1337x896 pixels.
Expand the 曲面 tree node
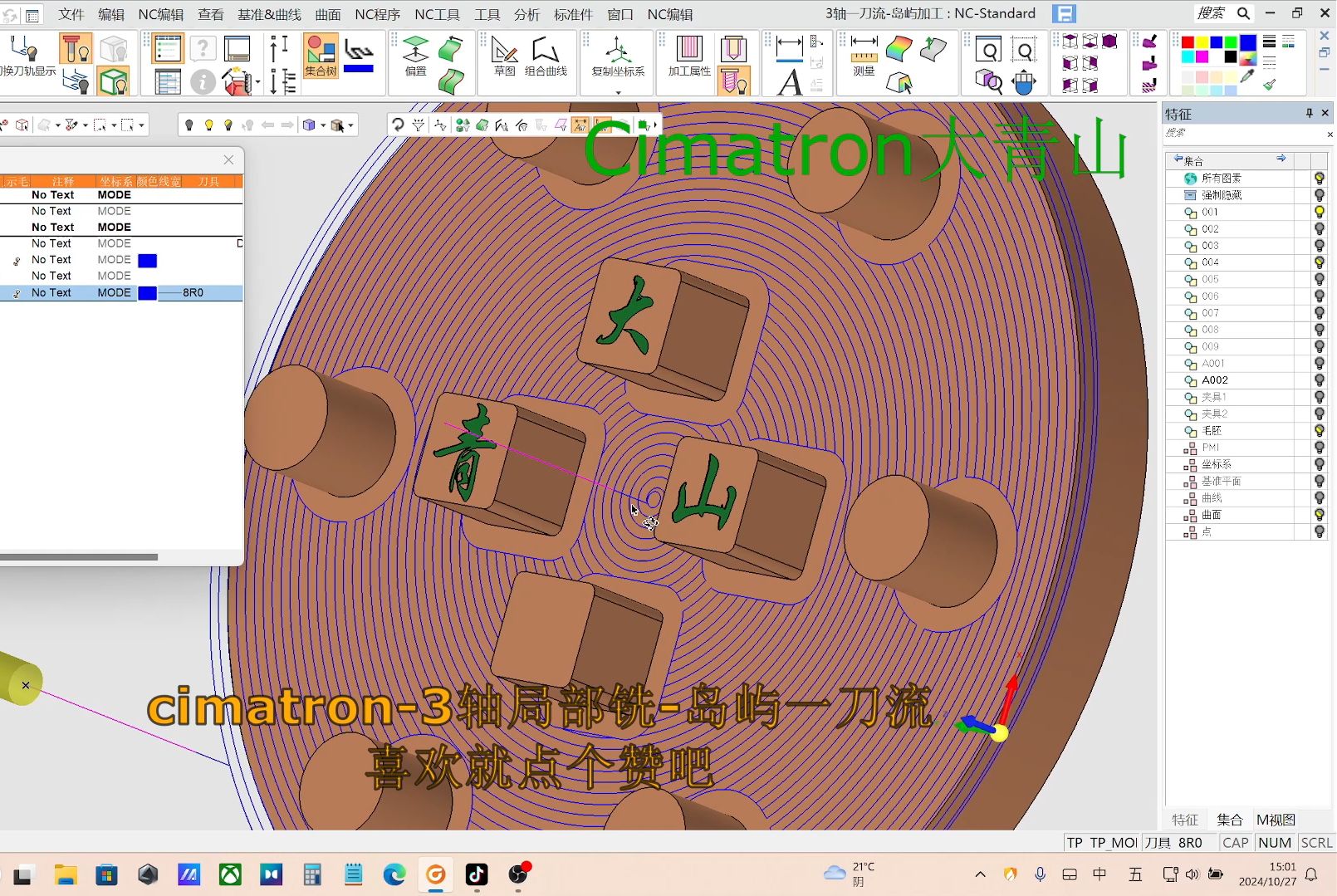click(1190, 516)
